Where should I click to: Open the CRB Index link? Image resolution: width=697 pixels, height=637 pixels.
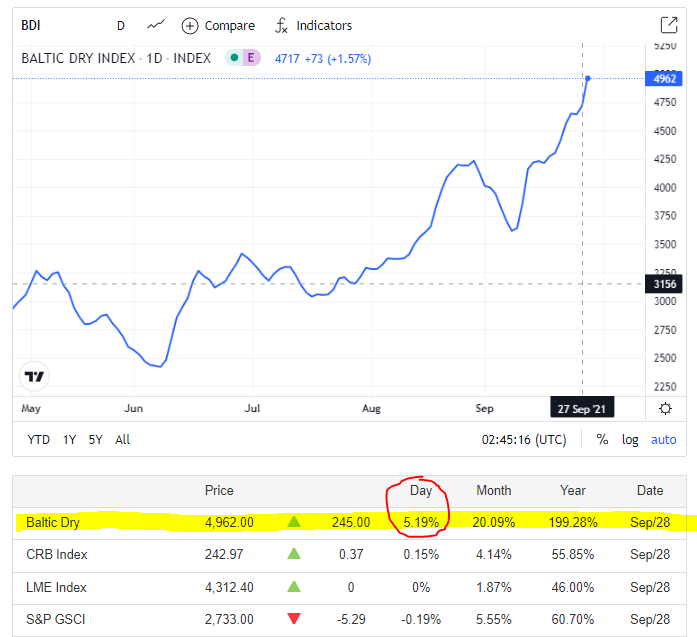[56, 554]
